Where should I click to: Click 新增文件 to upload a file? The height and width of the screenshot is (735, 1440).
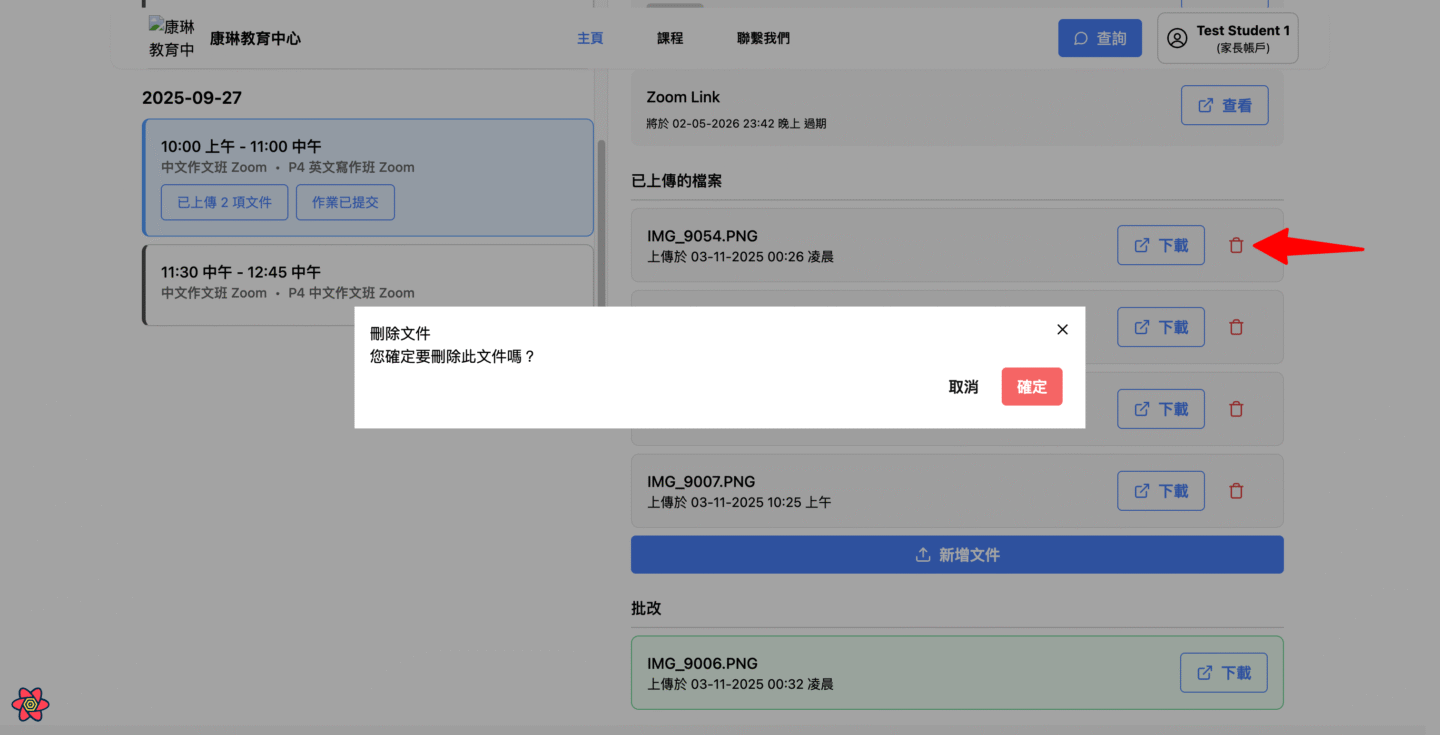coord(957,555)
